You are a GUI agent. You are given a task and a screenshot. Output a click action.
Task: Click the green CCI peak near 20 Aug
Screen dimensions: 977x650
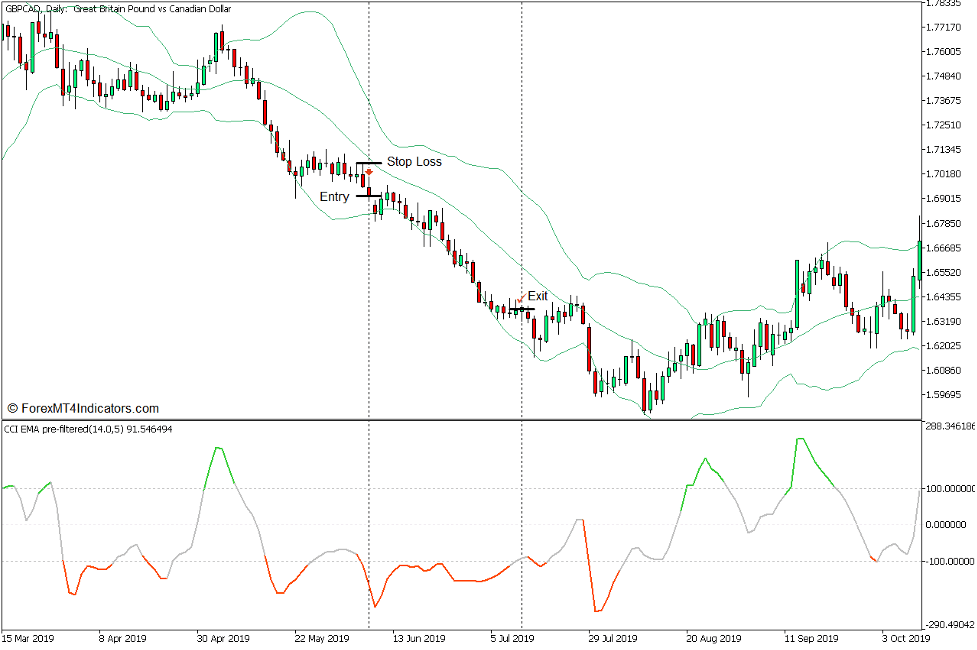tap(707, 456)
